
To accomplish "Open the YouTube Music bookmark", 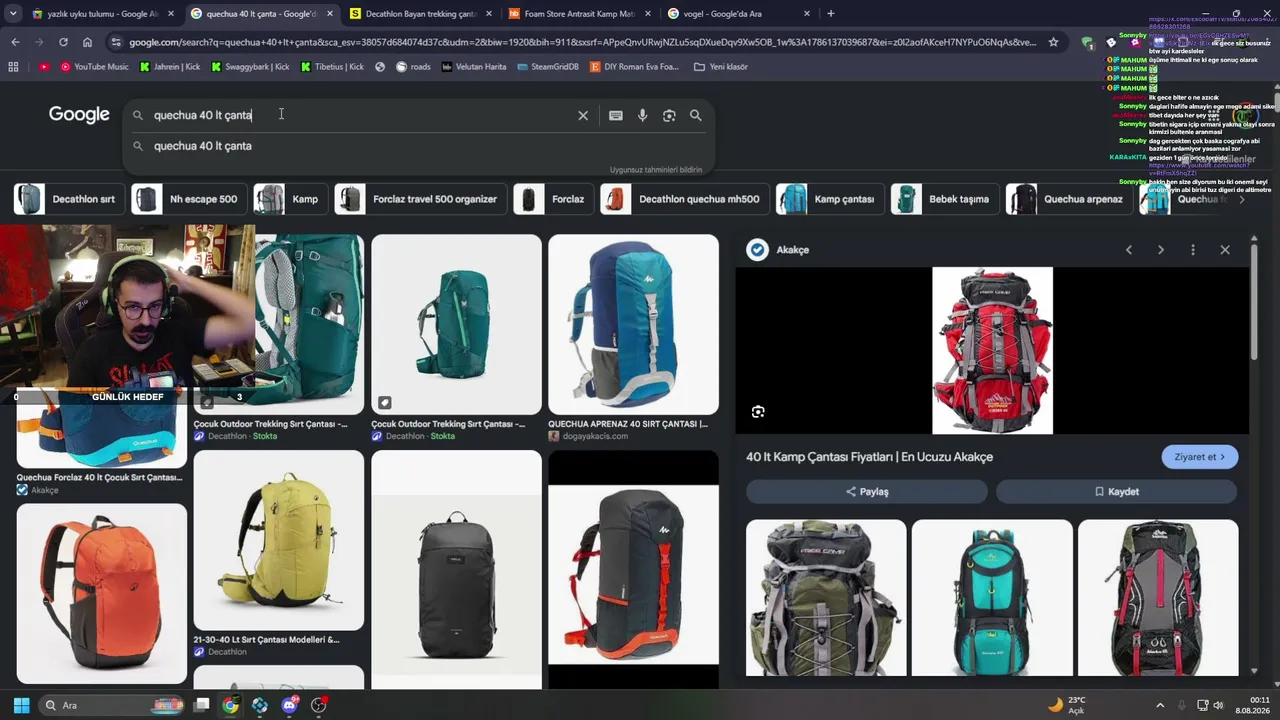I will coord(94,67).
